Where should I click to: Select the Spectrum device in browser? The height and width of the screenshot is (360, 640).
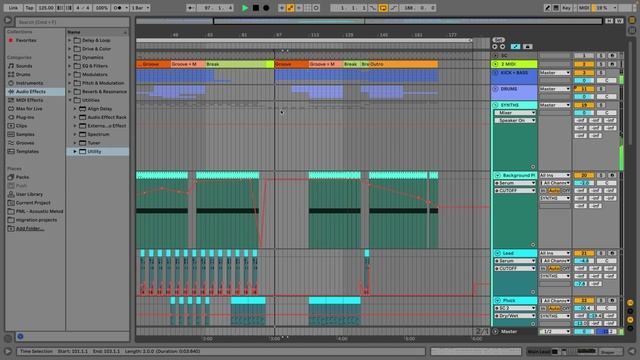pyautogui.click(x=98, y=134)
